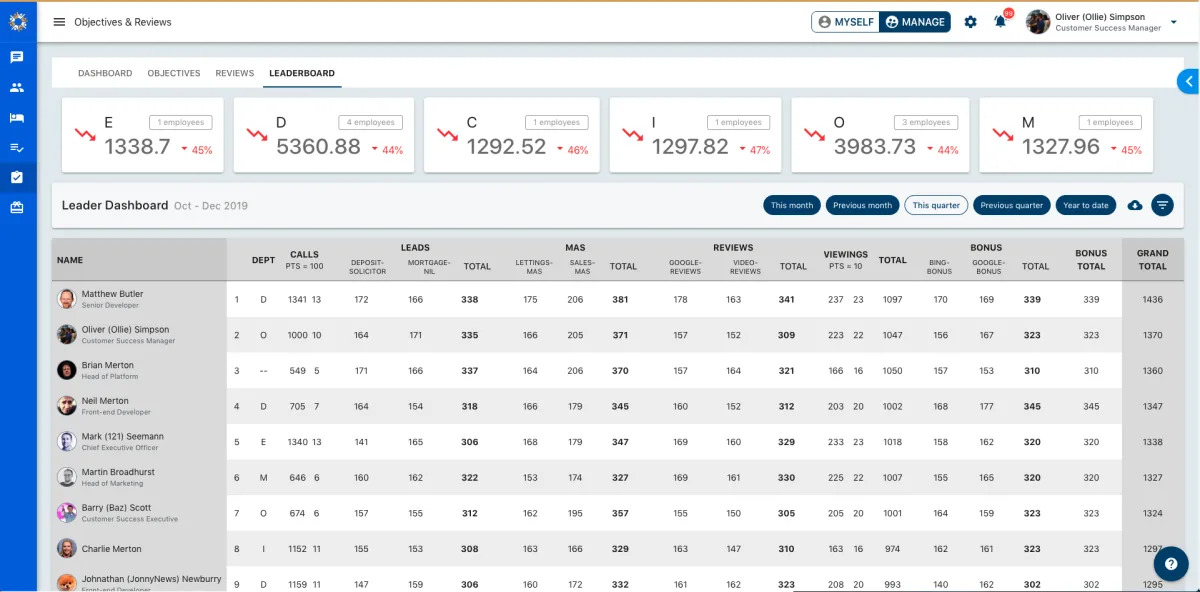This screenshot has width=1200, height=592.
Task: Click the GRAND TOTAL column header
Action: (x=1152, y=260)
